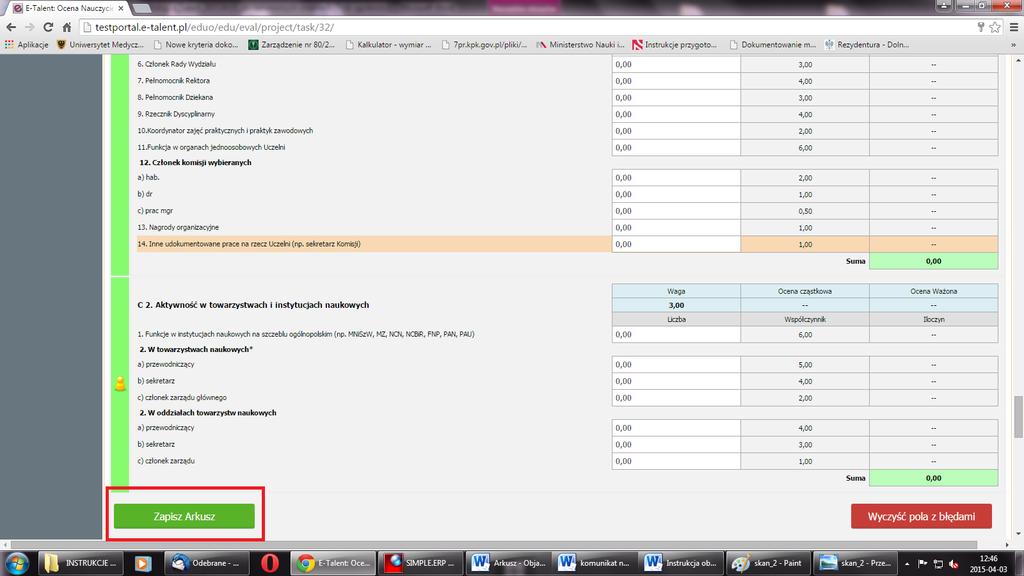Go to browser Home icon
Image resolution: width=1024 pixels, height=576 pixels.
point(67,27)
